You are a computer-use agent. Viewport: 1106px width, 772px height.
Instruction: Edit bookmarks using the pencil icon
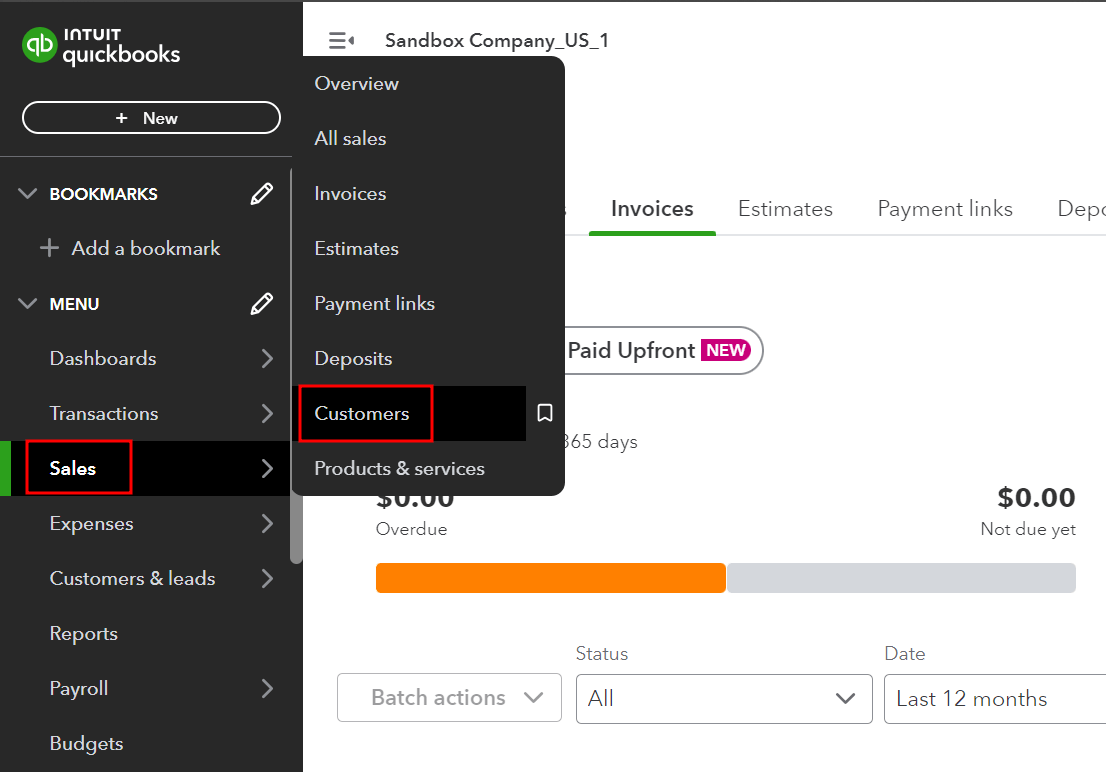pos(261,193)
